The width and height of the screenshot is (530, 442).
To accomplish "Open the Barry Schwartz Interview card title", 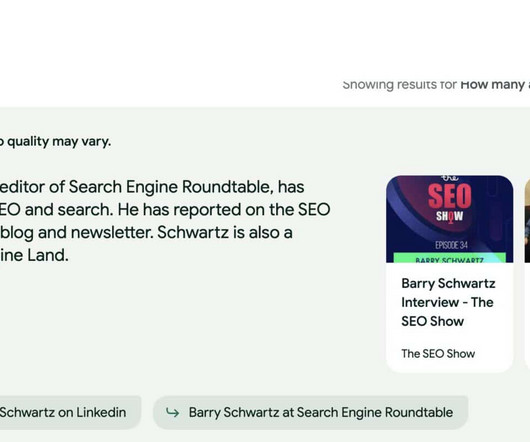I will coord(448,302).
